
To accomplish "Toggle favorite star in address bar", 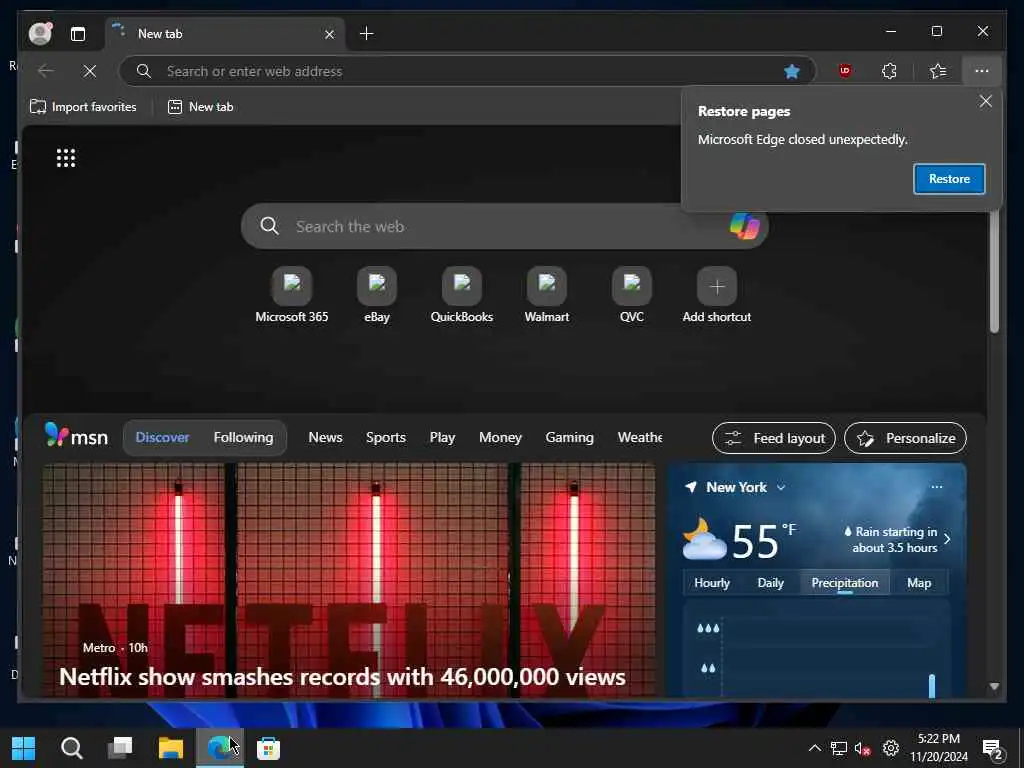I will [x=792, y=71].
